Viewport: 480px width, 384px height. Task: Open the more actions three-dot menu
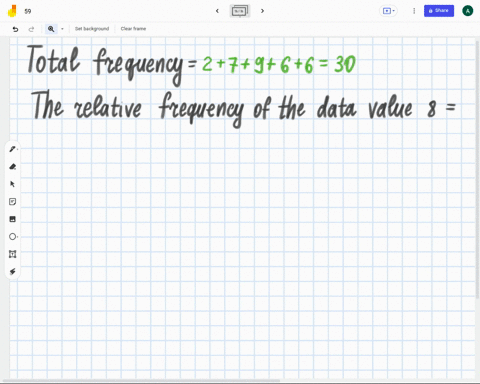click(414, 11)
